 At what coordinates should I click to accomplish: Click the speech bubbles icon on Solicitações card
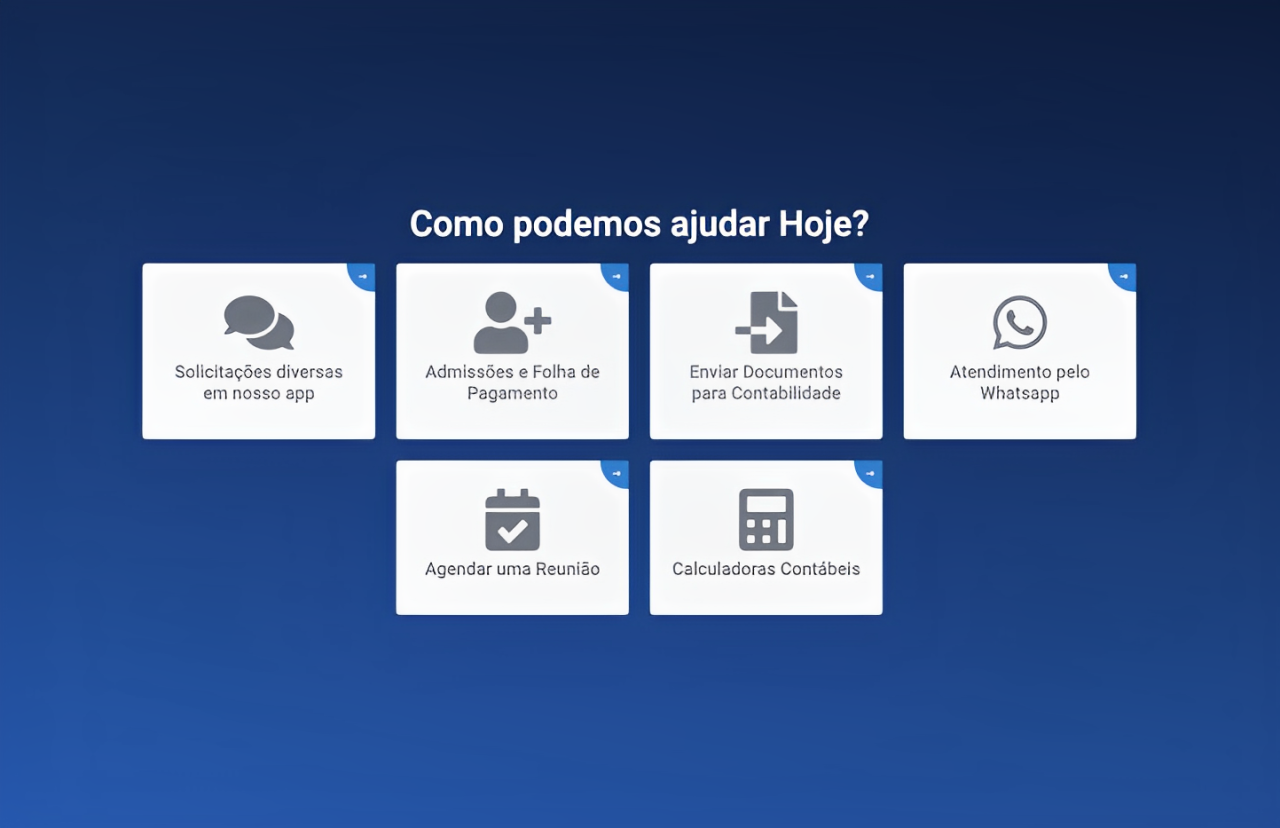click(x=257, y=322)
